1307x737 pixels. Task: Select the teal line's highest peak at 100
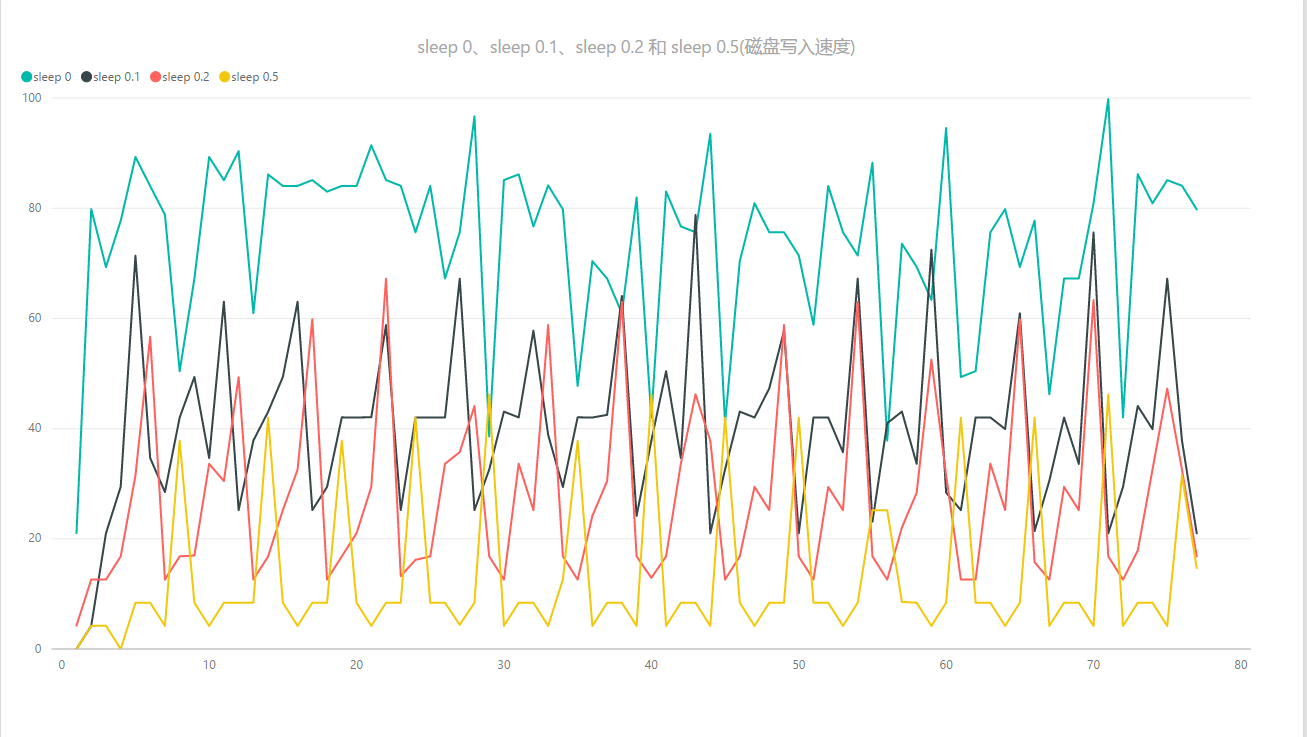[1108, 99]
